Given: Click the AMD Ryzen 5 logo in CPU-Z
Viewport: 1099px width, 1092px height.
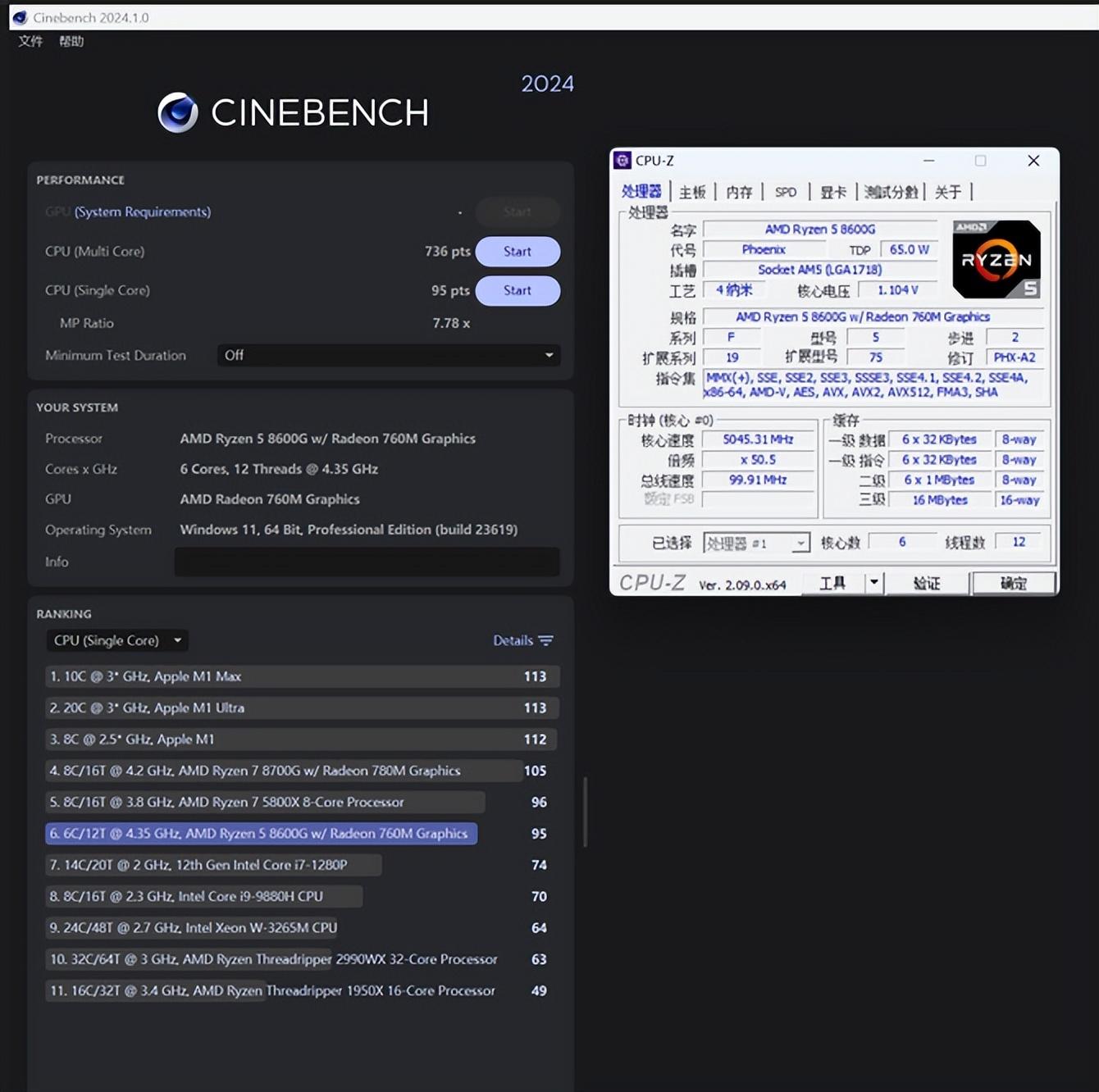Looking at the screenshot, I should (996, 259).
